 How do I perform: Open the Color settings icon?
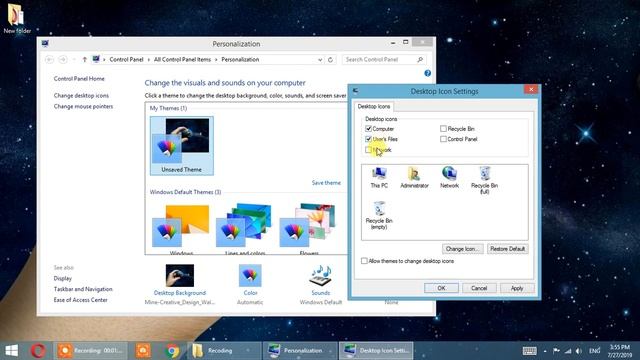click(x=250, y=276)
